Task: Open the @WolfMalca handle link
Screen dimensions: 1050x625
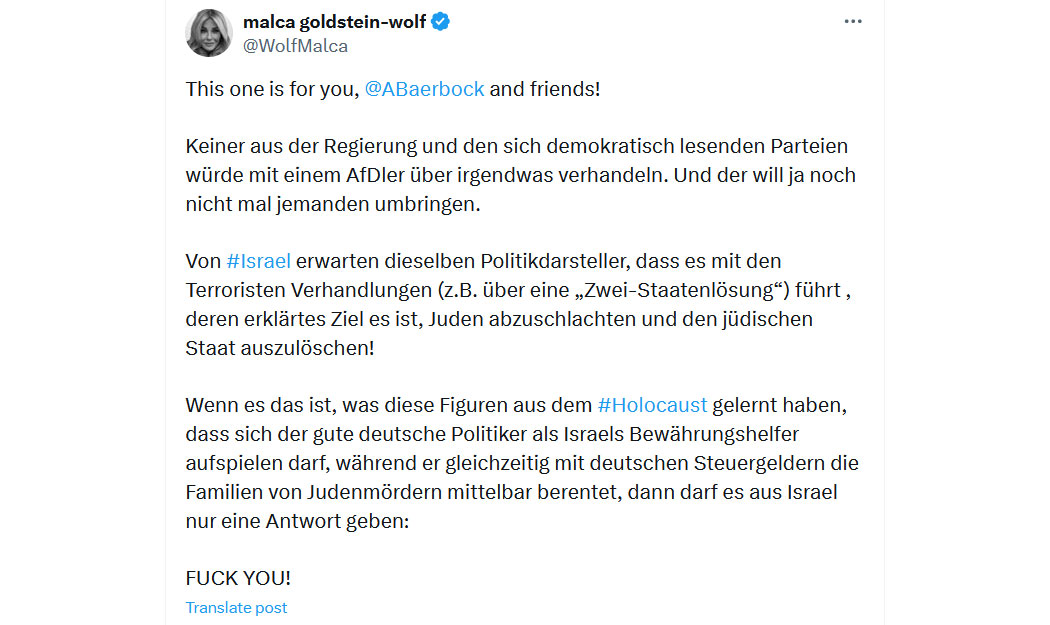Action: [x=295, y=46]
